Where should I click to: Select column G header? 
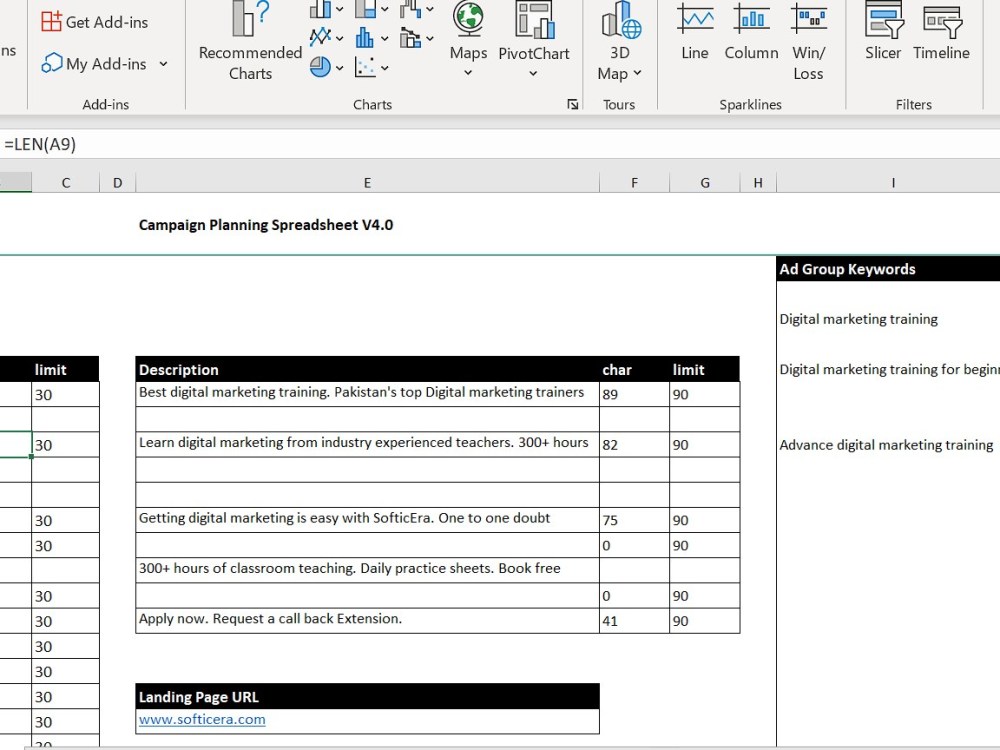click(705, 183)
